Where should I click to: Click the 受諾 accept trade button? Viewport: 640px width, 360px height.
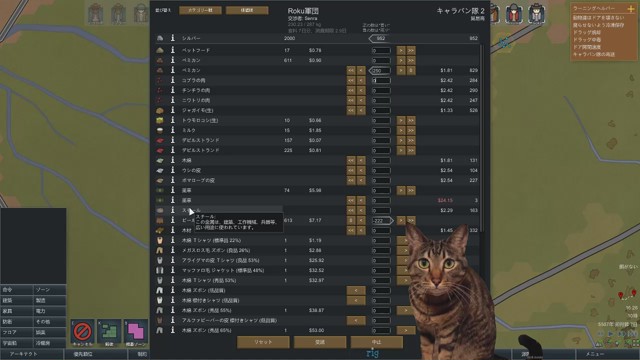[320, 342]
